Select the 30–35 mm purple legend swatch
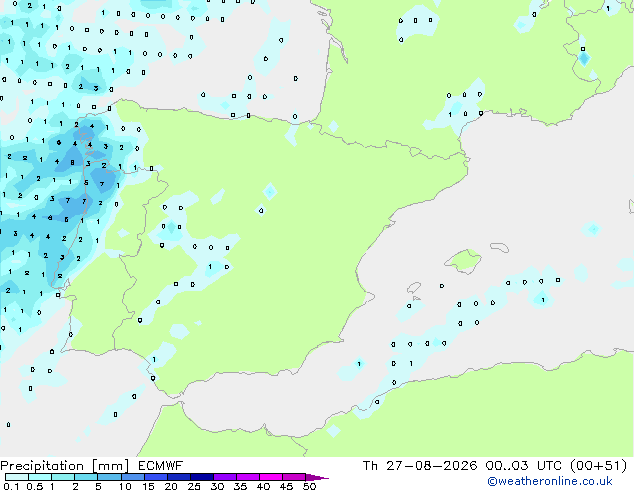The height and width of the screenshot is (490, 634). 225,477
